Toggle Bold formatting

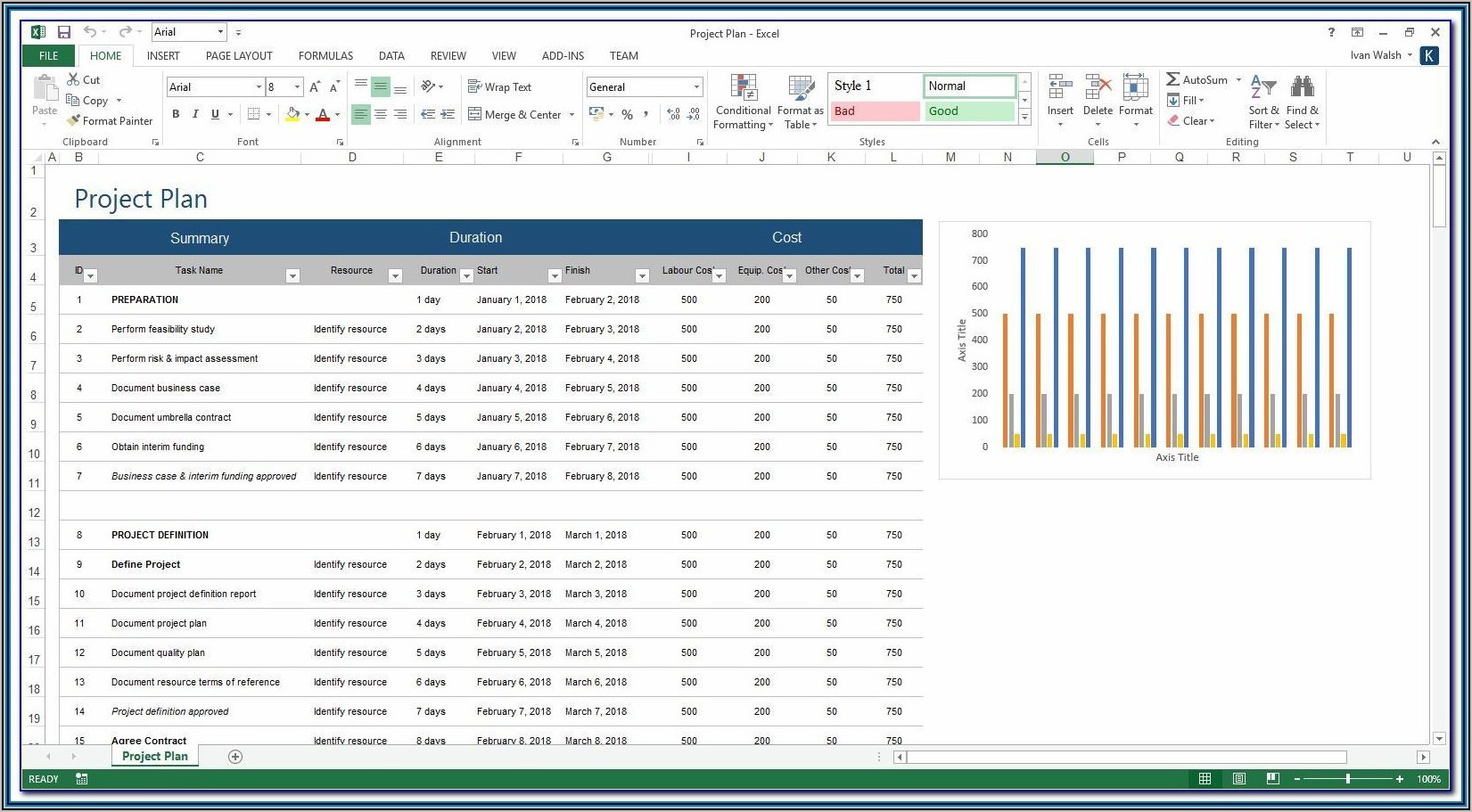176,114
